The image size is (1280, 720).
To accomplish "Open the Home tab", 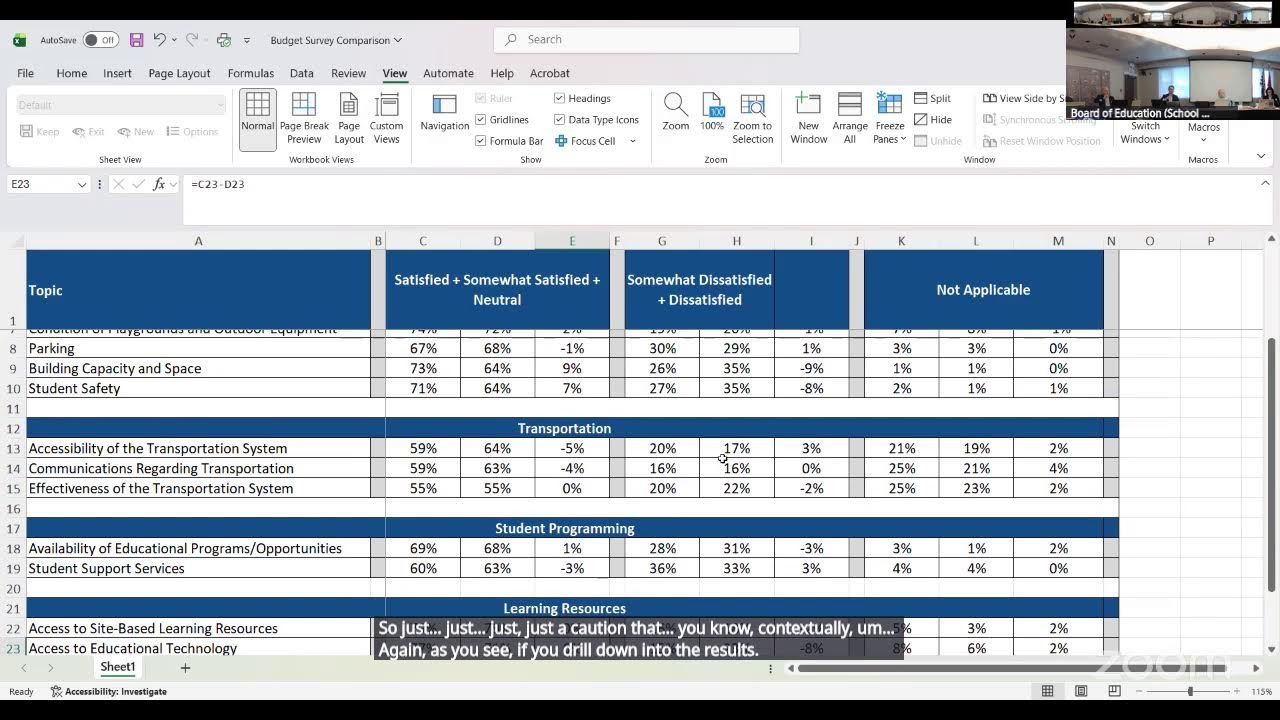I will pos(72,73).
